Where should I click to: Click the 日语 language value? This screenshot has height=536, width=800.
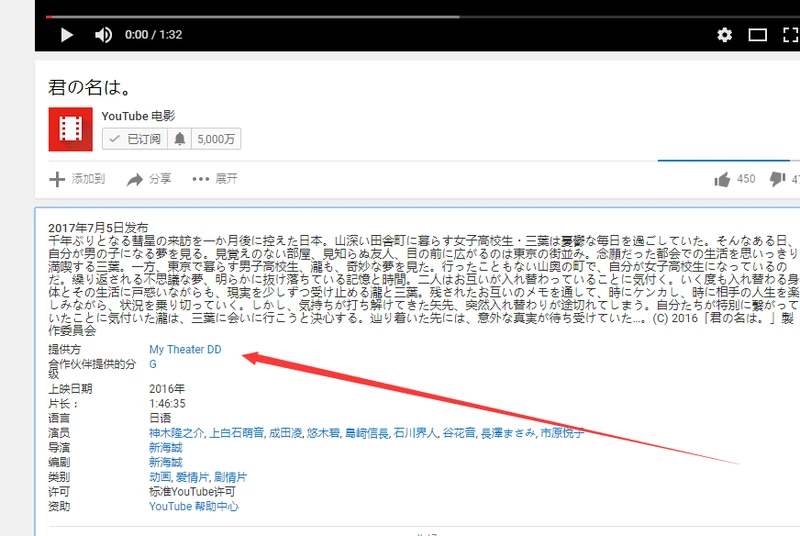[160, 418]
